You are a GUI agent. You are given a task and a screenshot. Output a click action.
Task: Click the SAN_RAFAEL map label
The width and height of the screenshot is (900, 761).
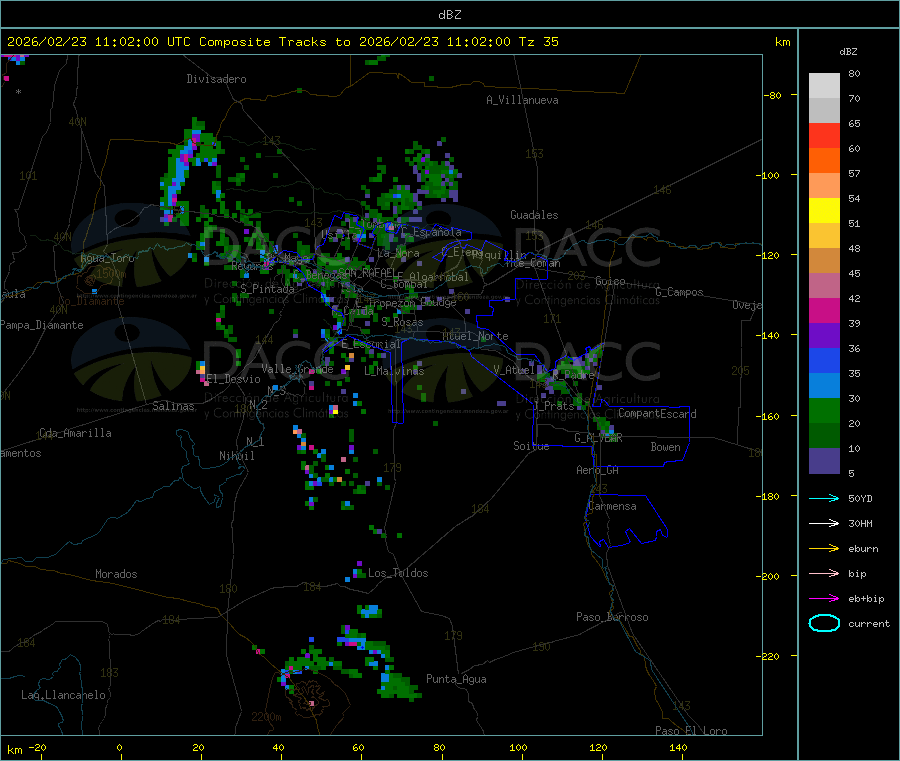[366, 273]
